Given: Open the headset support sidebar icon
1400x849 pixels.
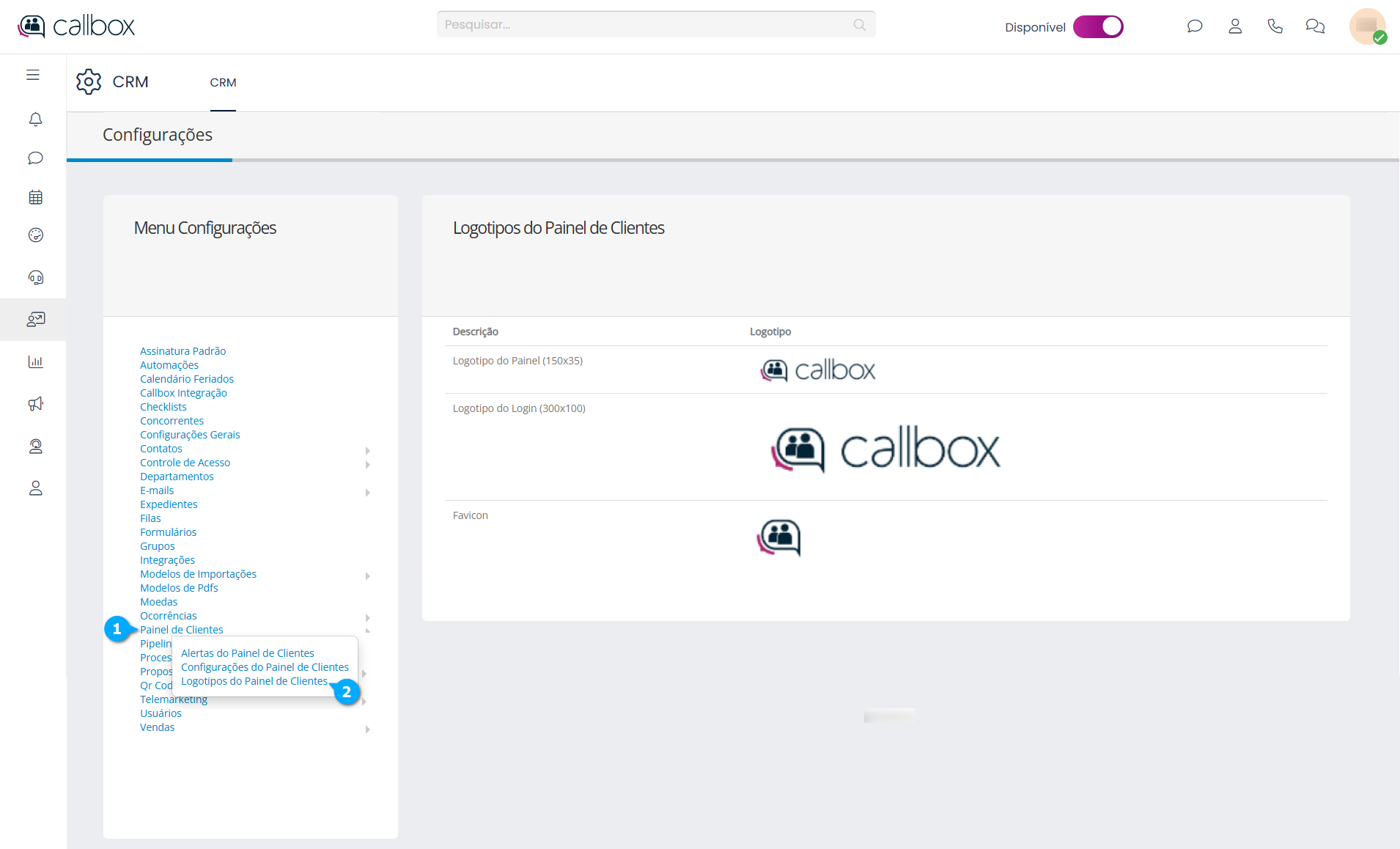Looking at the screenshot, I should point(35,278).
